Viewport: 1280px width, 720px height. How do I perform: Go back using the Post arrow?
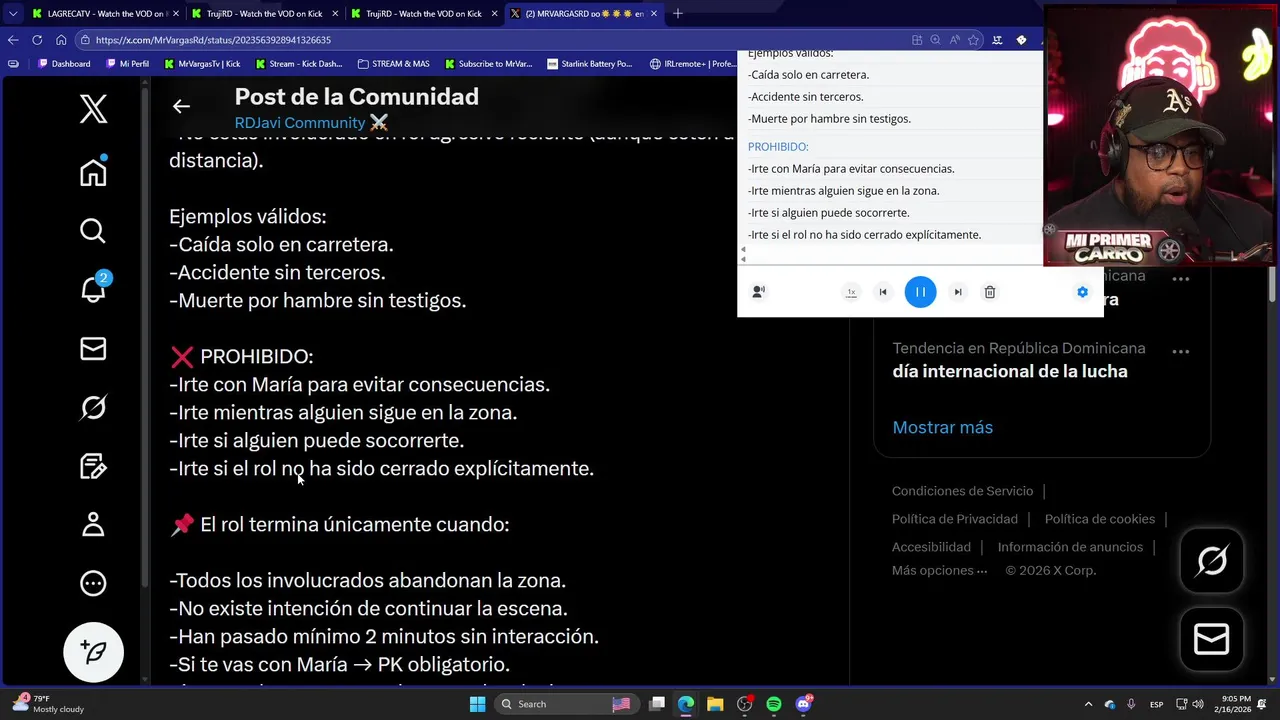[181, 106]
